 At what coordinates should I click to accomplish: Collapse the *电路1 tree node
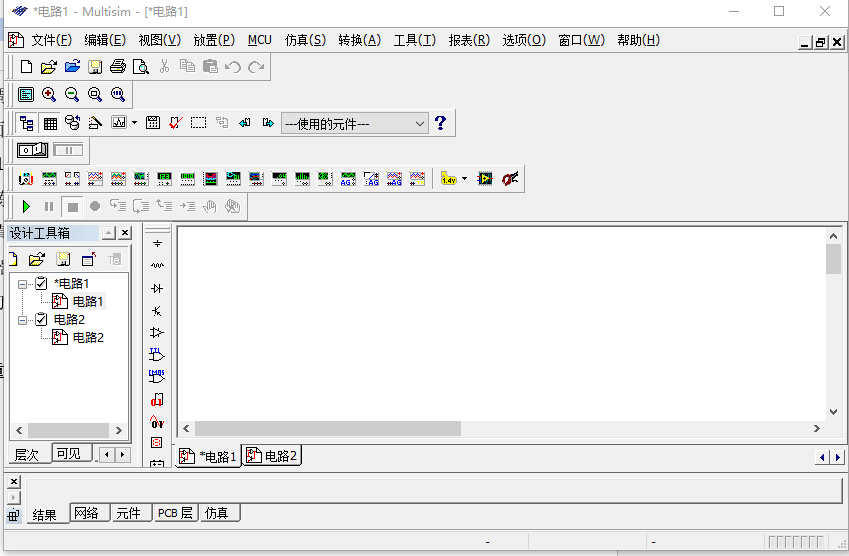tap(23, 283)
